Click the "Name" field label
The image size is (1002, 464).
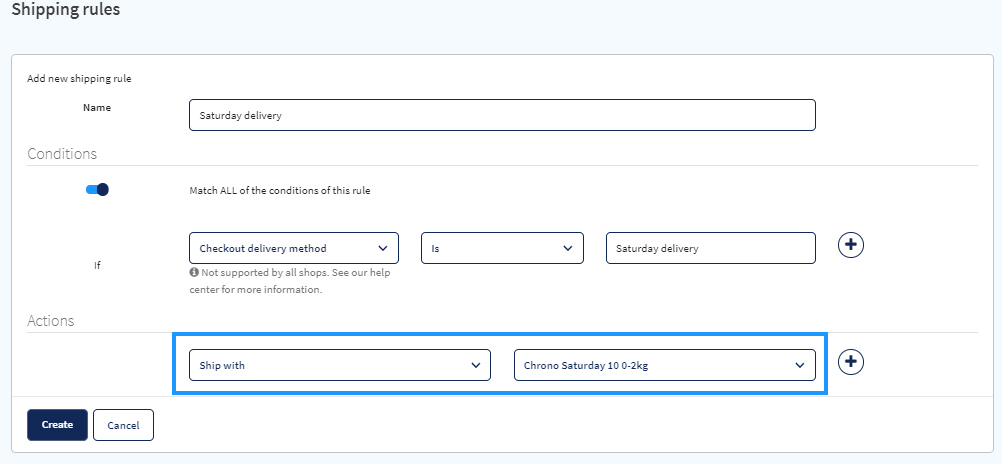97,107
